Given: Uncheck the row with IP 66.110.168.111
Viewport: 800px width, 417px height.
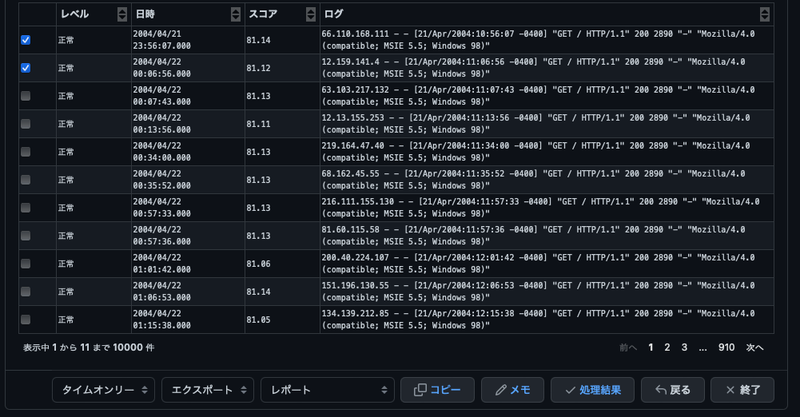Looking at the screenshot, I should [x=26, y=40].
